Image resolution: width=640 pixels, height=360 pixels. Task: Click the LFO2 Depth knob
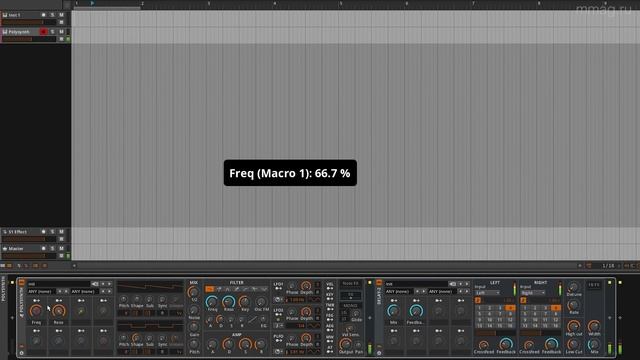tap(306, 312)
